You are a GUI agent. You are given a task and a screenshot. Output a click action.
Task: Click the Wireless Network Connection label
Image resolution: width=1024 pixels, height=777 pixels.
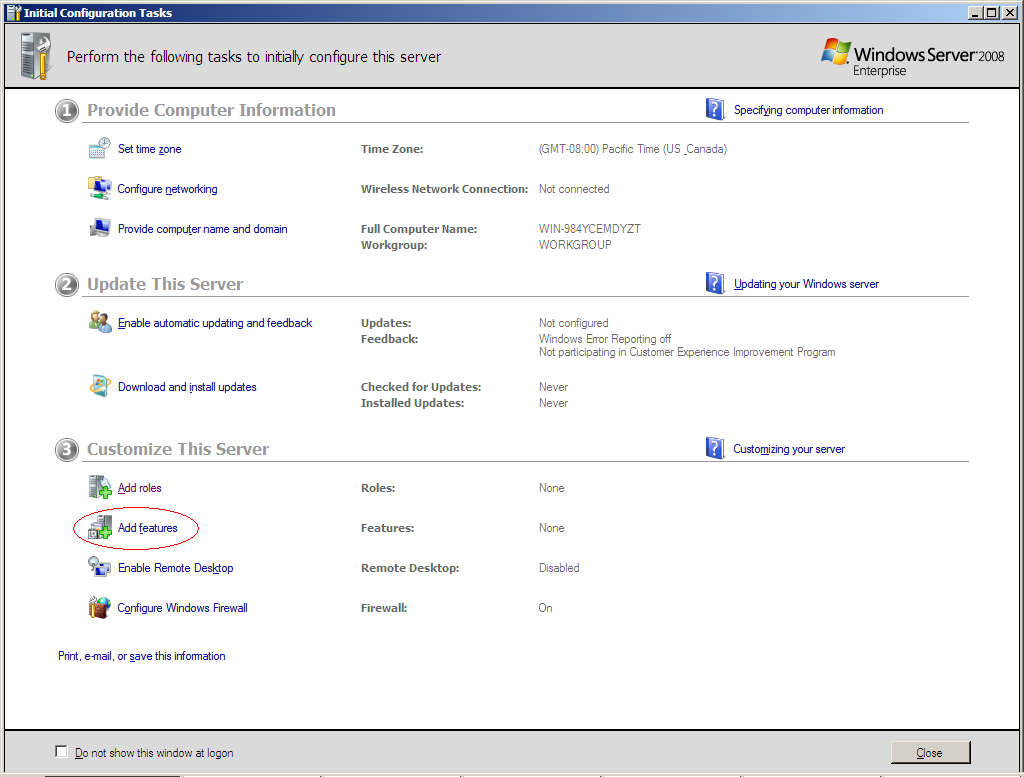tap(444, 189)
